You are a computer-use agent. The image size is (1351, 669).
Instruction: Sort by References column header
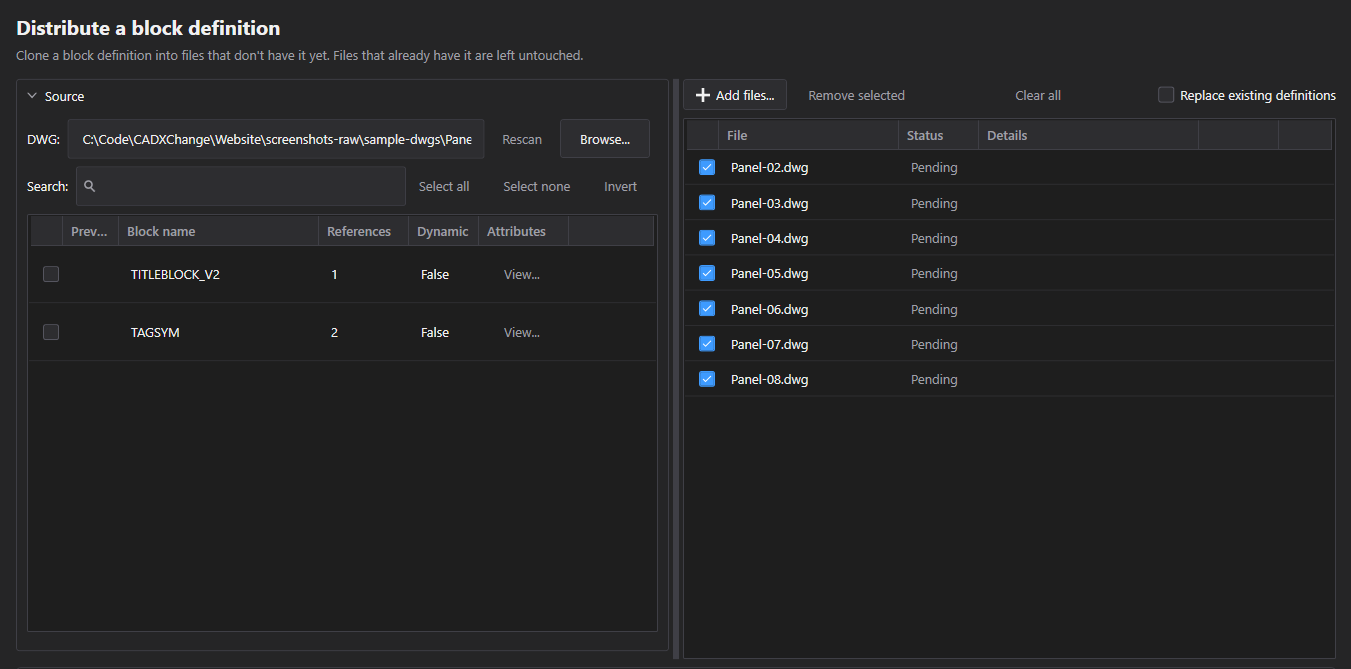pos(363,231)
